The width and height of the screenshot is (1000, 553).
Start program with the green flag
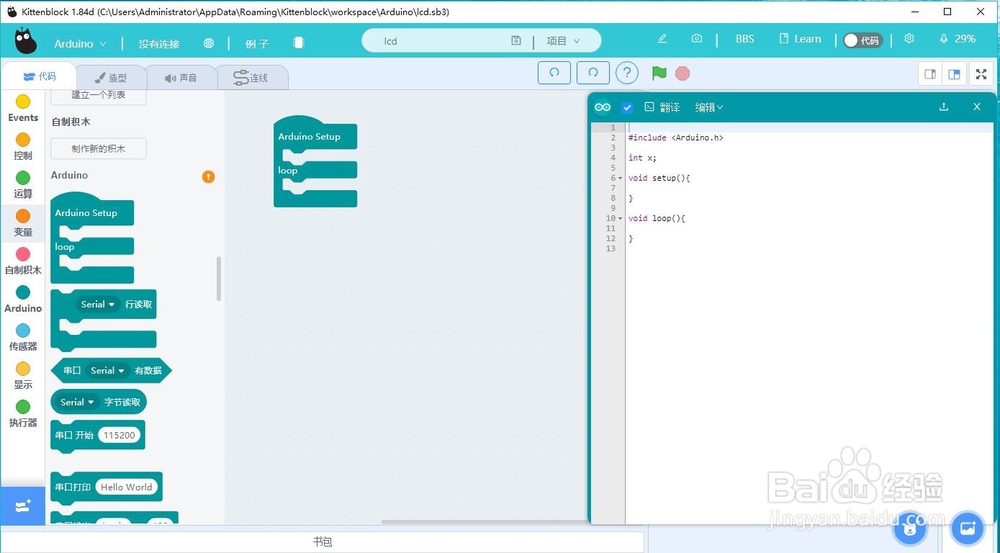(659, 73)
